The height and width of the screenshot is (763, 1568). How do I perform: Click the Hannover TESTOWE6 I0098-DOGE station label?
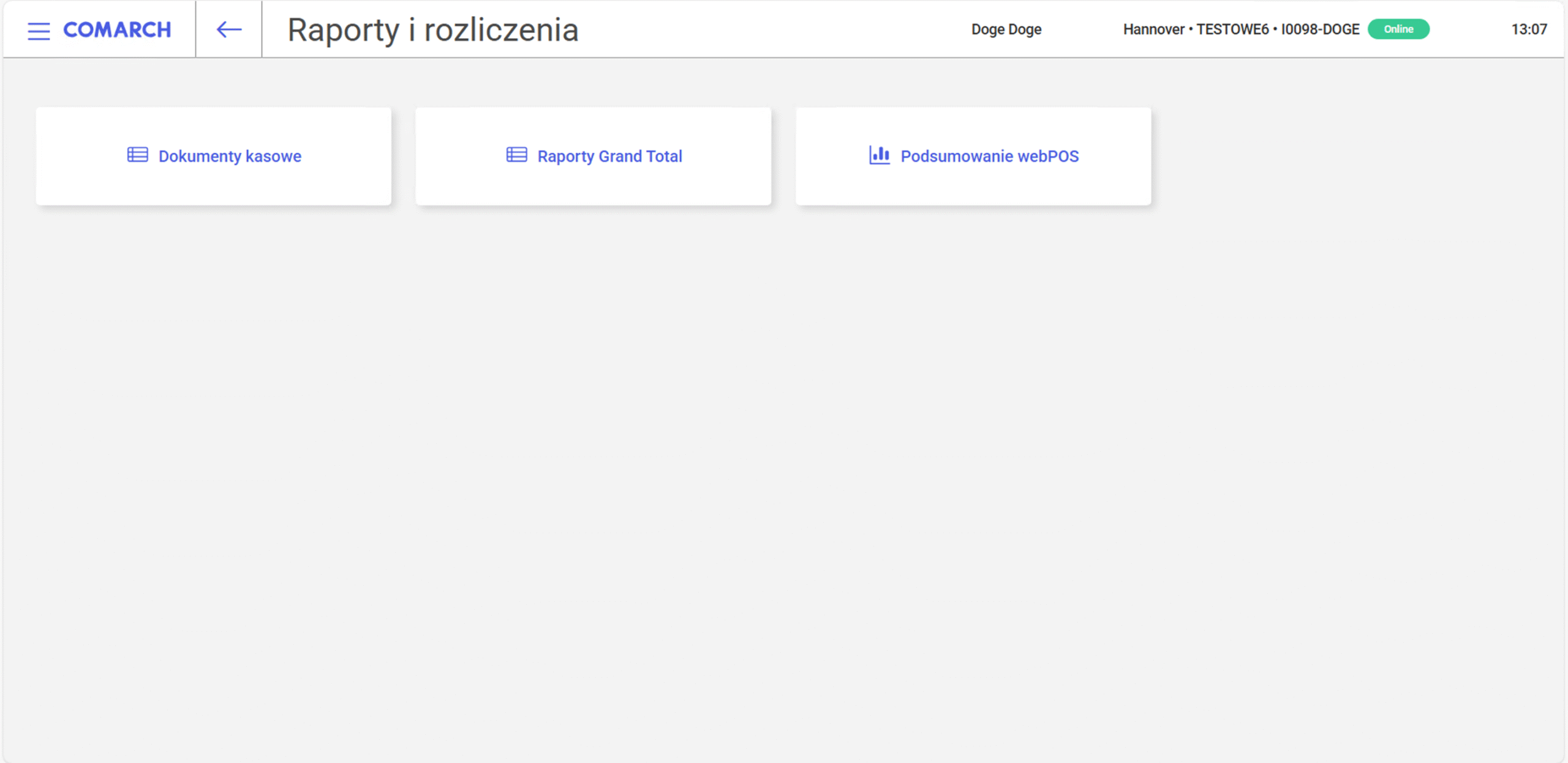[x=1241, y=29]
